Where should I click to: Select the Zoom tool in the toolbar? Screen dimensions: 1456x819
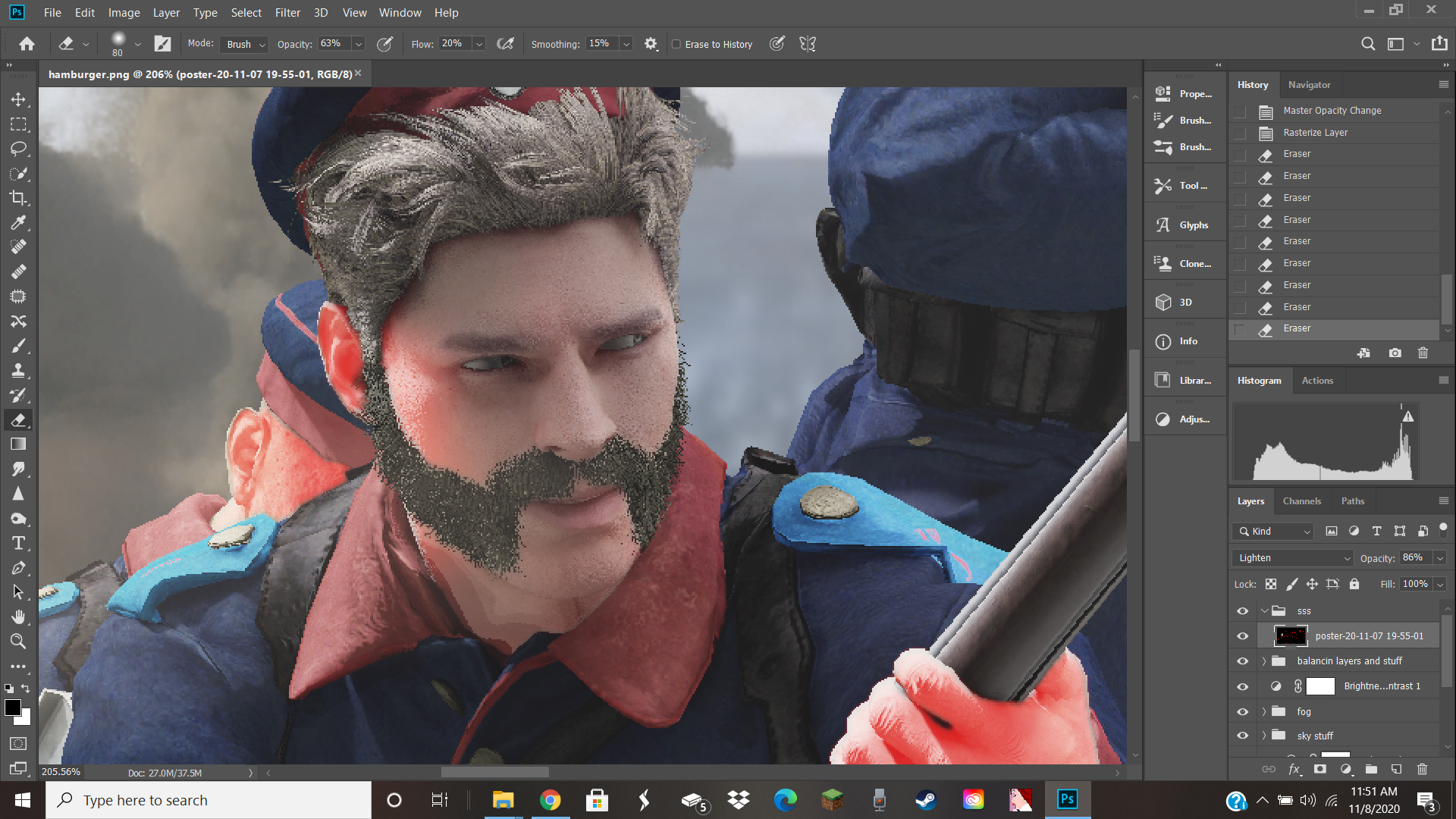[x=18, y=642]
